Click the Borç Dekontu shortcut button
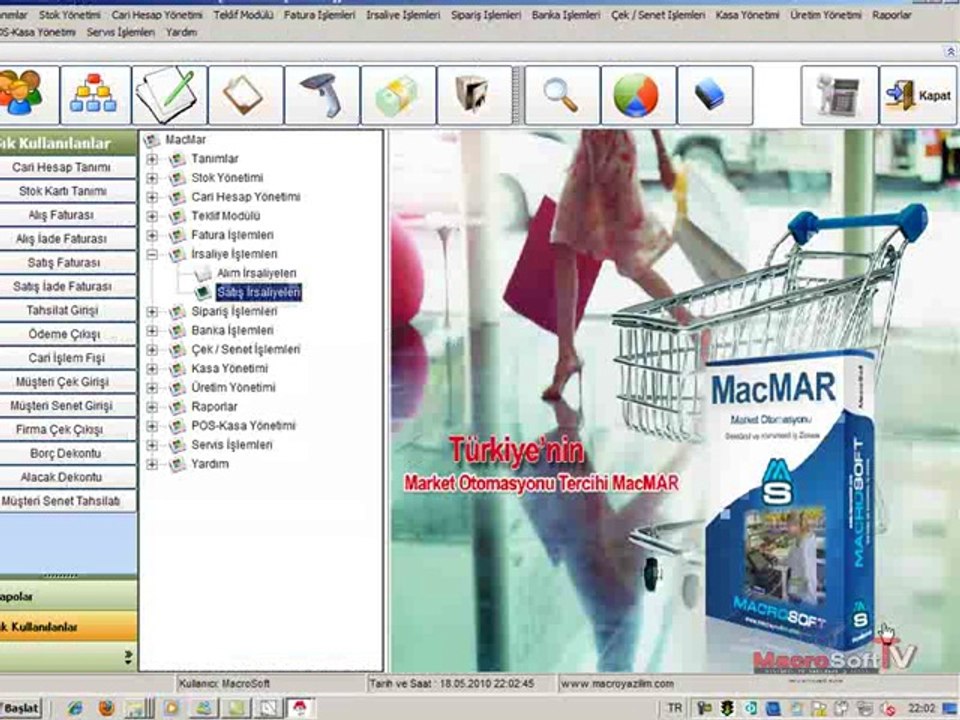This screenshot has width=960, height=720. (67, 454)
